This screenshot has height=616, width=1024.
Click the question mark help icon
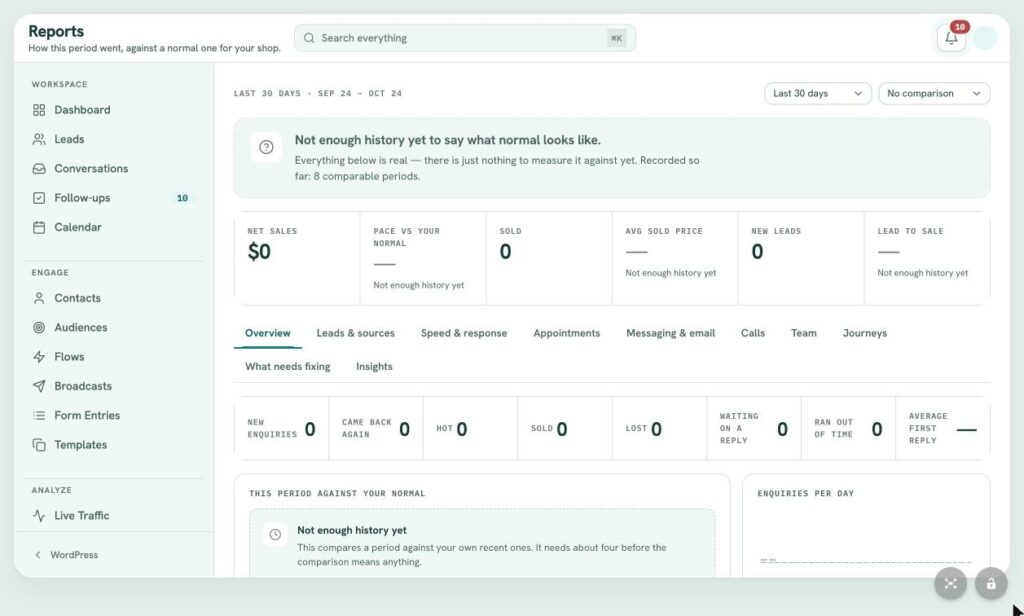[x=266, y=147]
